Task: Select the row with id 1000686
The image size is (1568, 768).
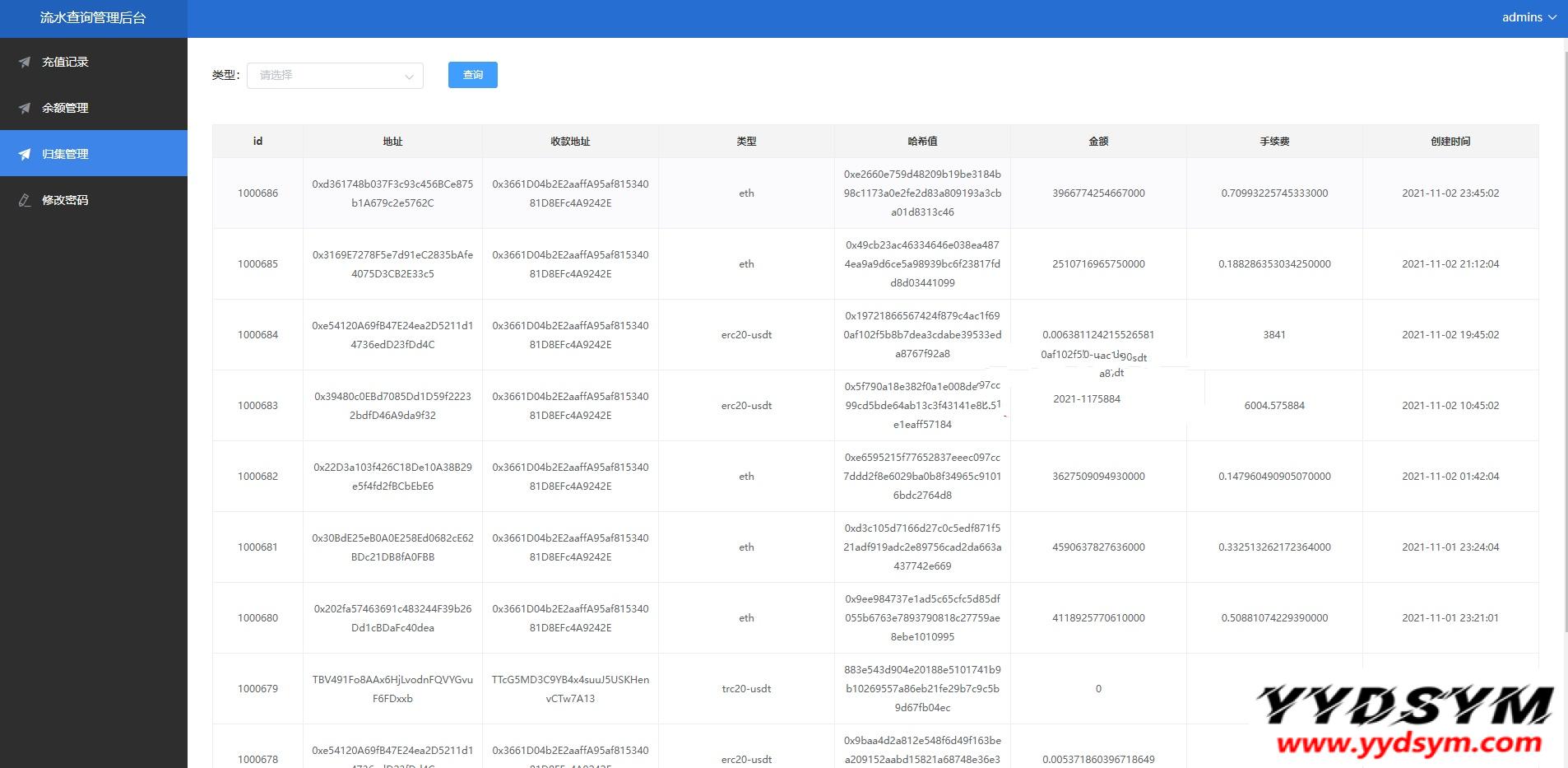Action: click(257, 193)
